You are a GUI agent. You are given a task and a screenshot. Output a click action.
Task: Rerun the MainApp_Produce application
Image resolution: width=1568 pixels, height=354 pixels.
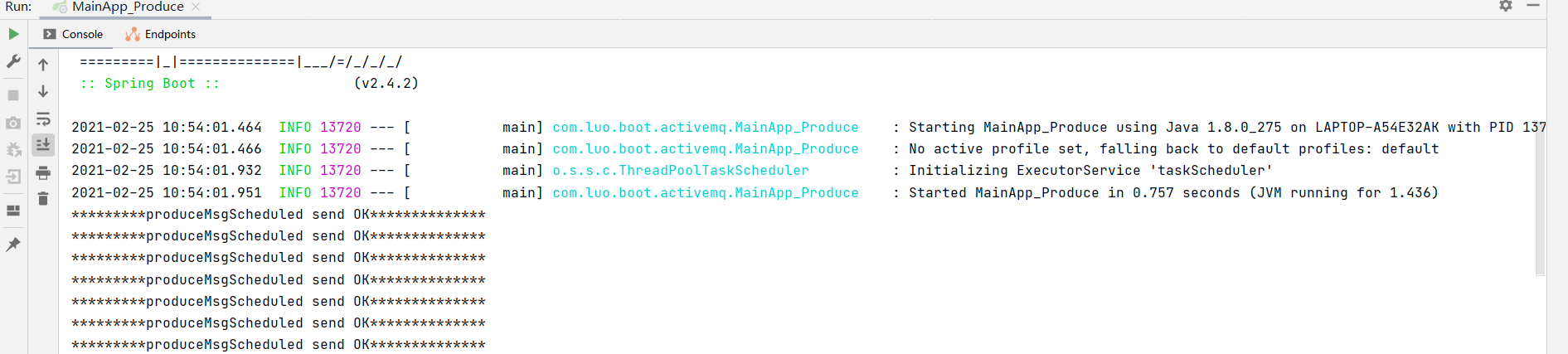pos(13,34)
